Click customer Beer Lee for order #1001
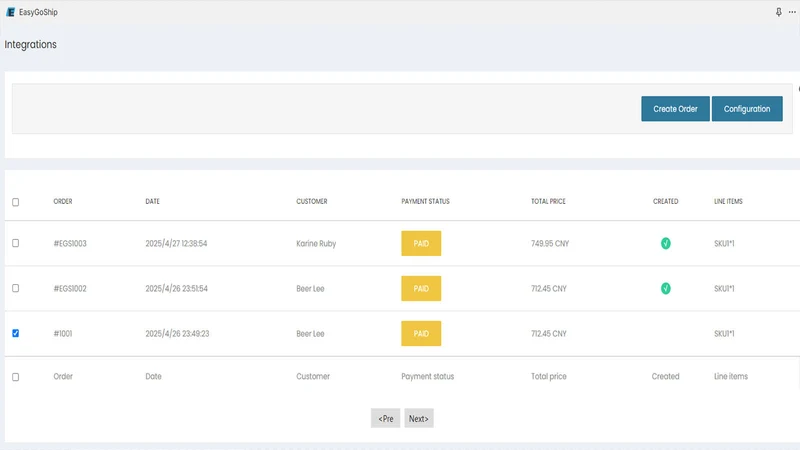Viewport: 800px width, 450px height. [310, 334]
